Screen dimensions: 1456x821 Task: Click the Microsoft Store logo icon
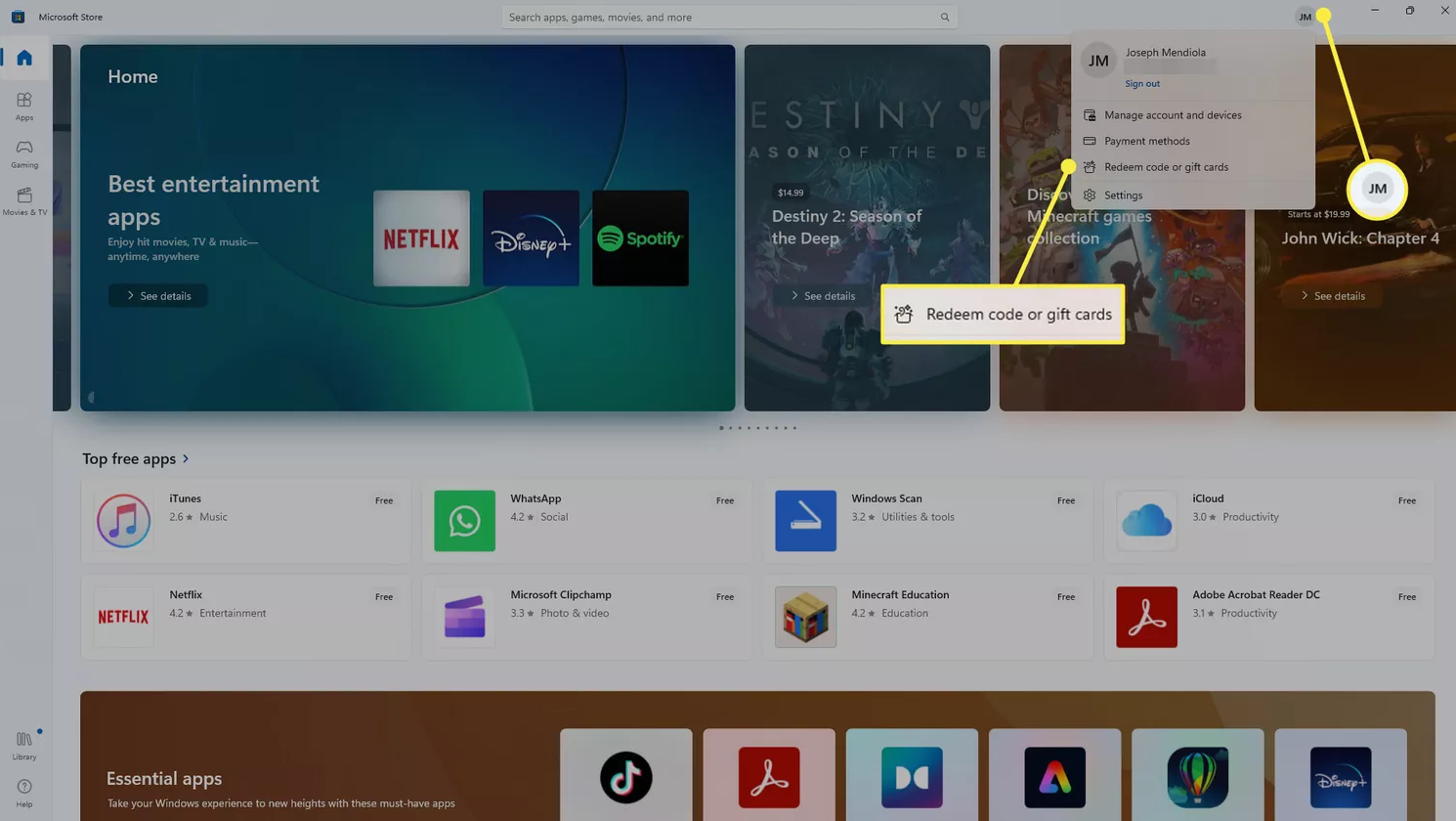pos(18,17)
